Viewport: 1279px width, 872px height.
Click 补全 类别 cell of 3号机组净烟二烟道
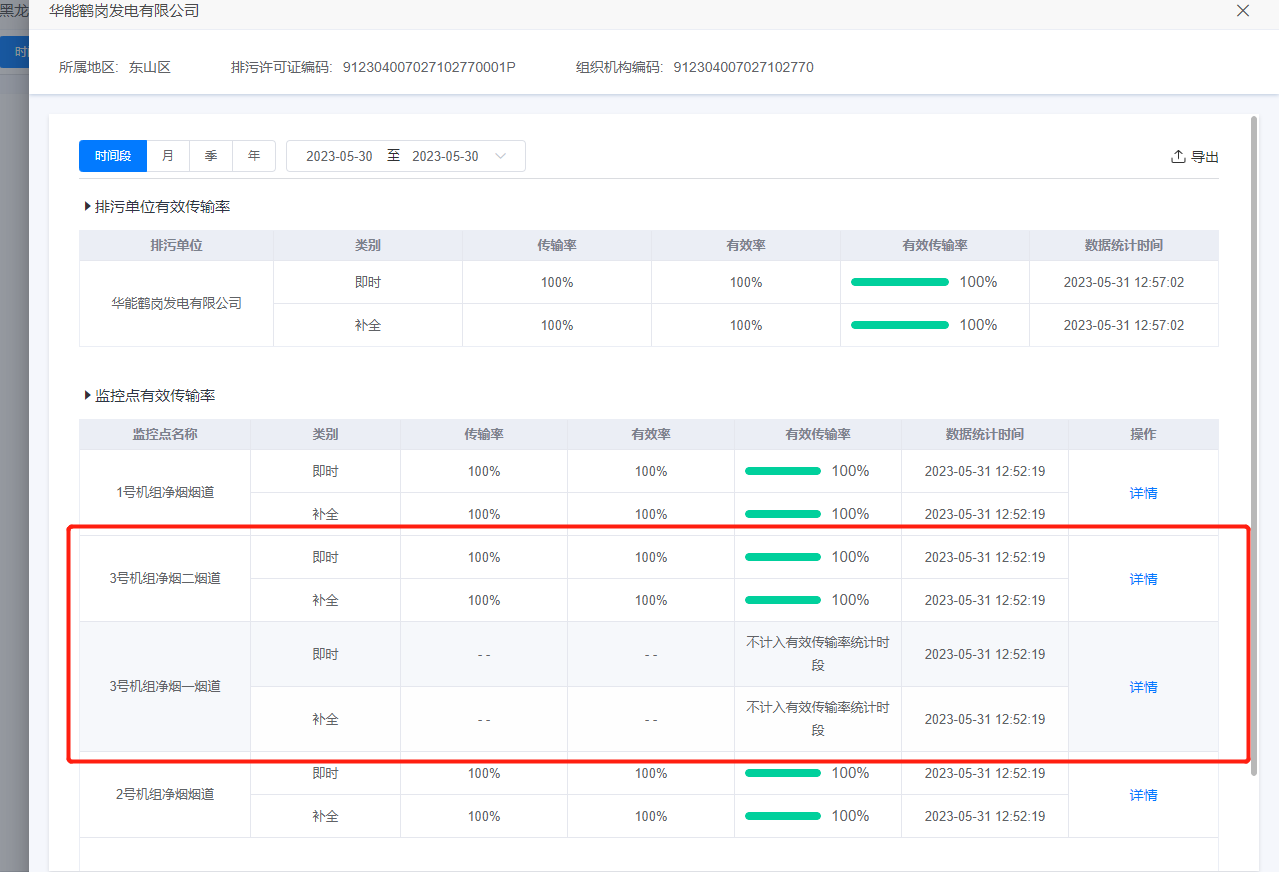click(x=325, y=600)
